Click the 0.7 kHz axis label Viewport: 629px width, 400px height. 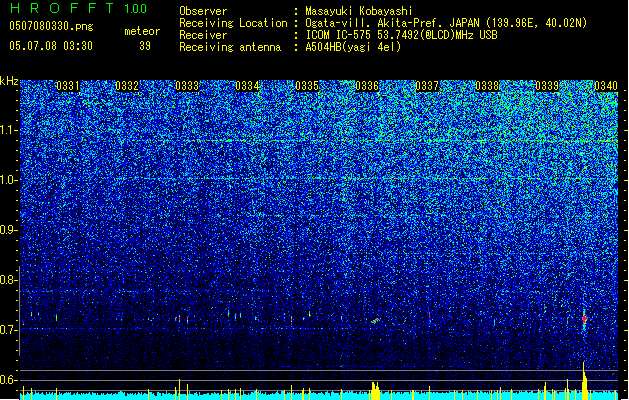point(9,330)
